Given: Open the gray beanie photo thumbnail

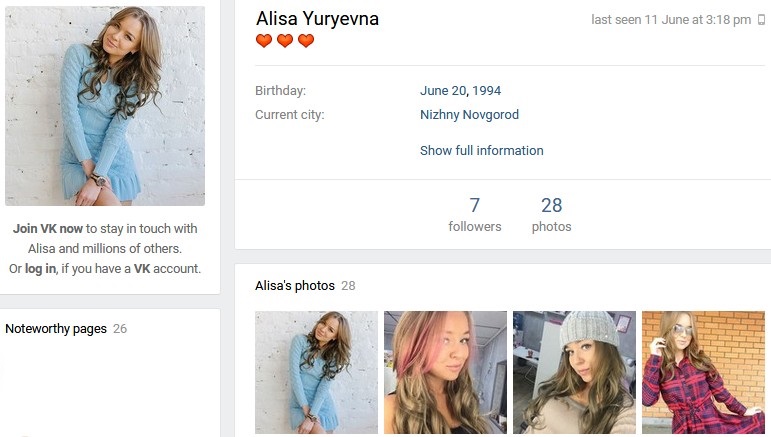Looking at the screenshot, I should click(x=574, y=372).
